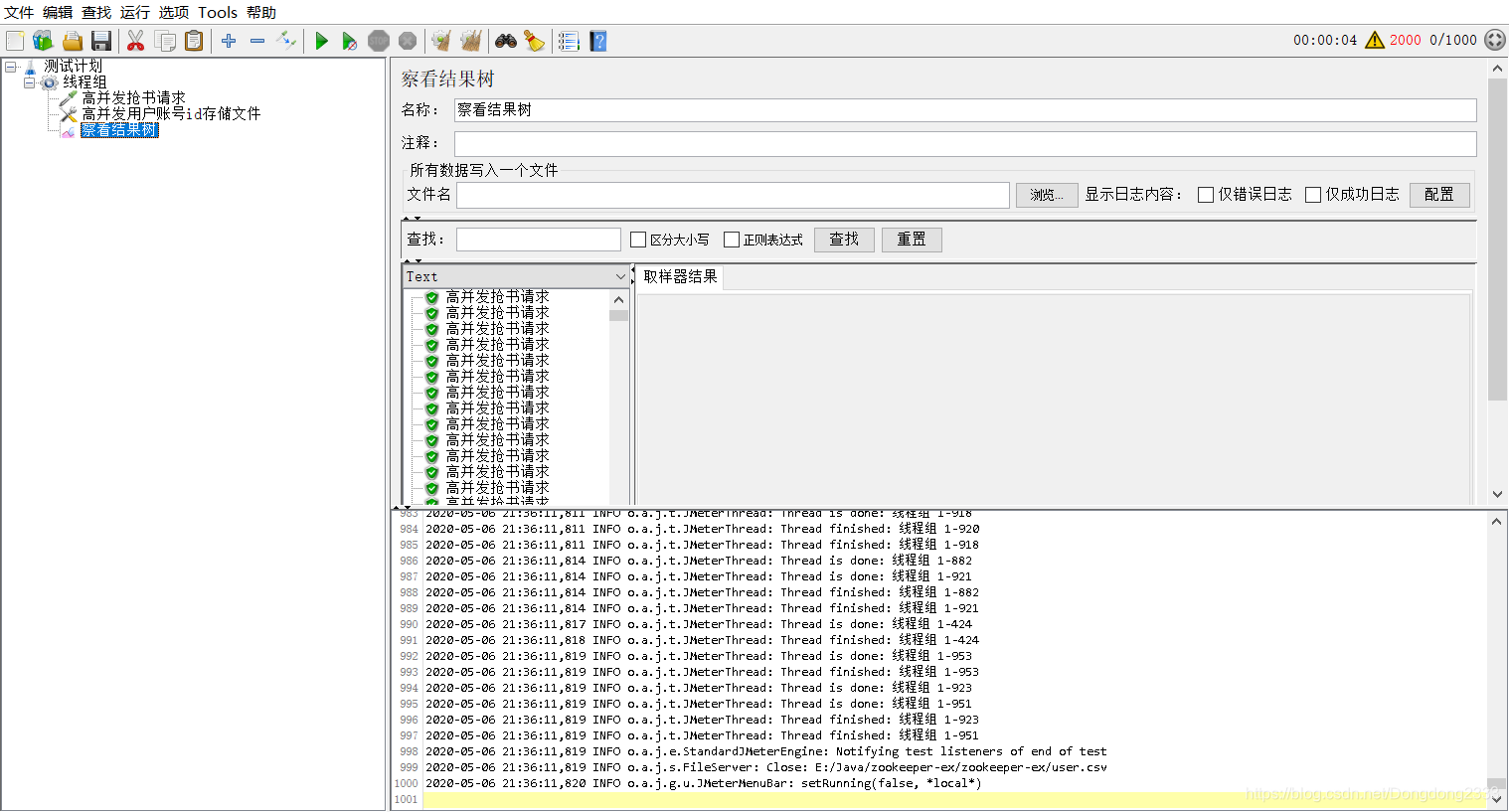Image resolution: width=1509 pixels, height=812 pixels.
Task: Click main panel vertical scrollbar down arrow
Action: pyautogui.click(x=1497, y=494)
